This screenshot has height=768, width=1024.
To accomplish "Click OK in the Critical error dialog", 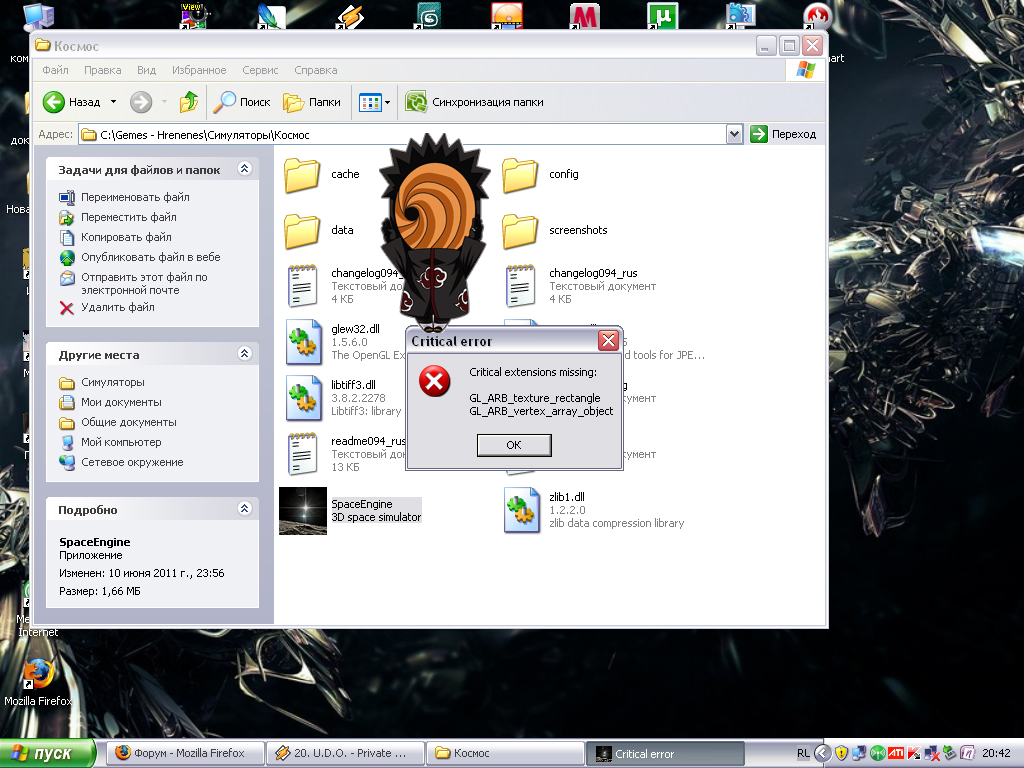I will pos(514,445).
